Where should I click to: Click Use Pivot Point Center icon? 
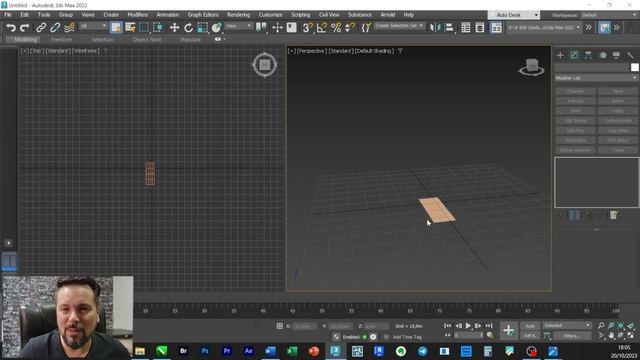[x=261, y=28]
